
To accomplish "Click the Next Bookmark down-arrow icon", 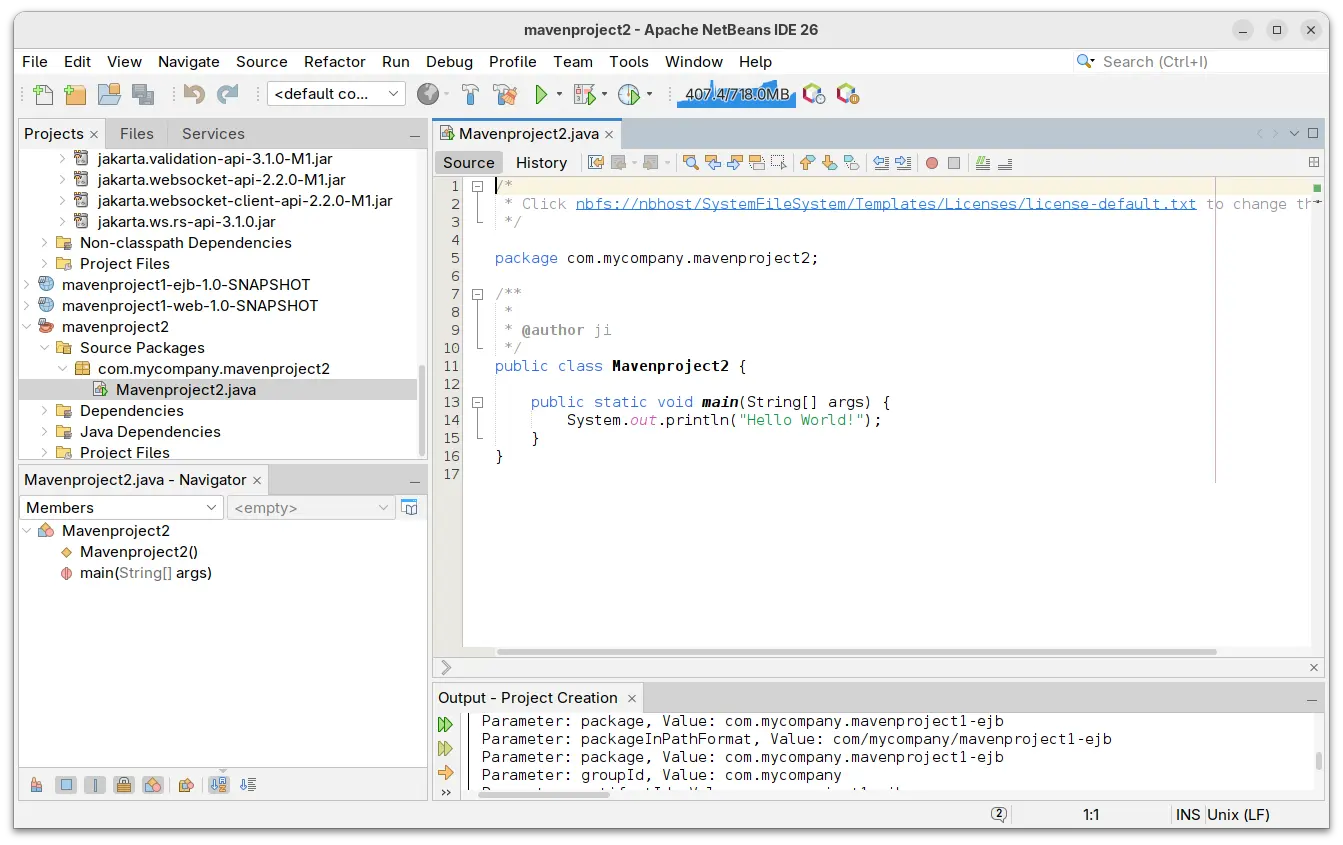I will tap(829, 163).
